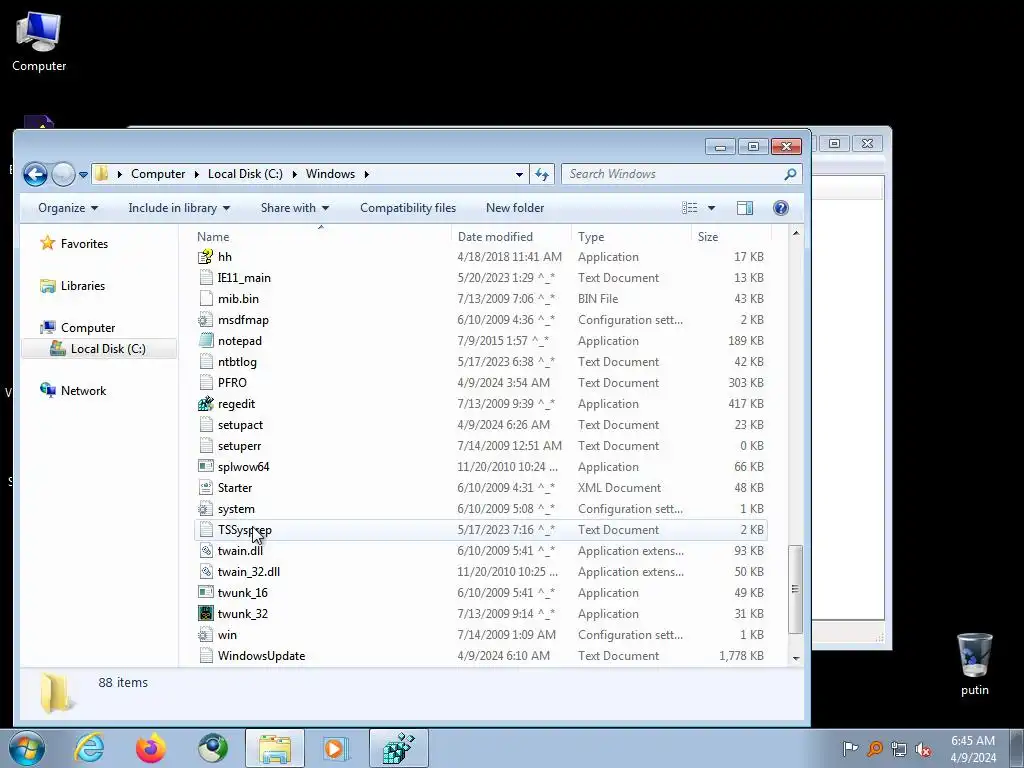Screen dimensions: 1024x768
Task: Sort by the Name column header
Action: pyautogui.click(x=320, y=236)
